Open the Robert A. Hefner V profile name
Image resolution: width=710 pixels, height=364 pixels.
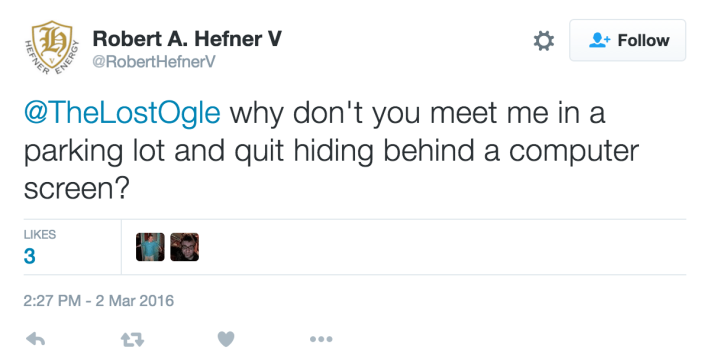click(187, 39)
